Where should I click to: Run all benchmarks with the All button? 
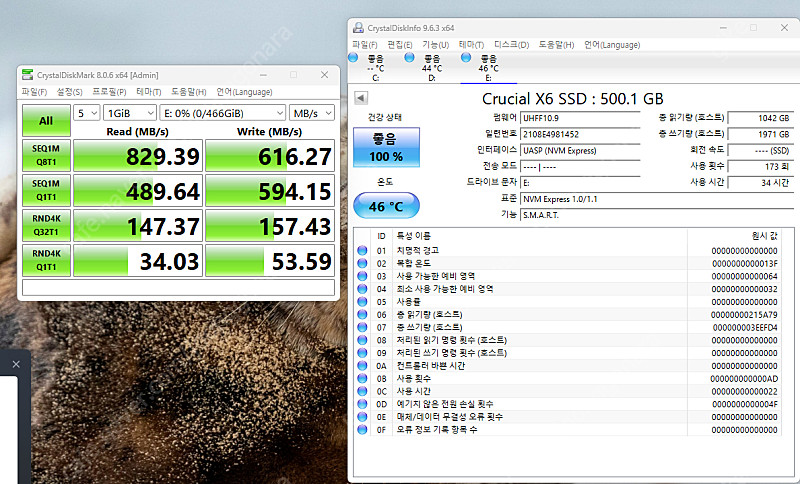click(x=46, y=121)
